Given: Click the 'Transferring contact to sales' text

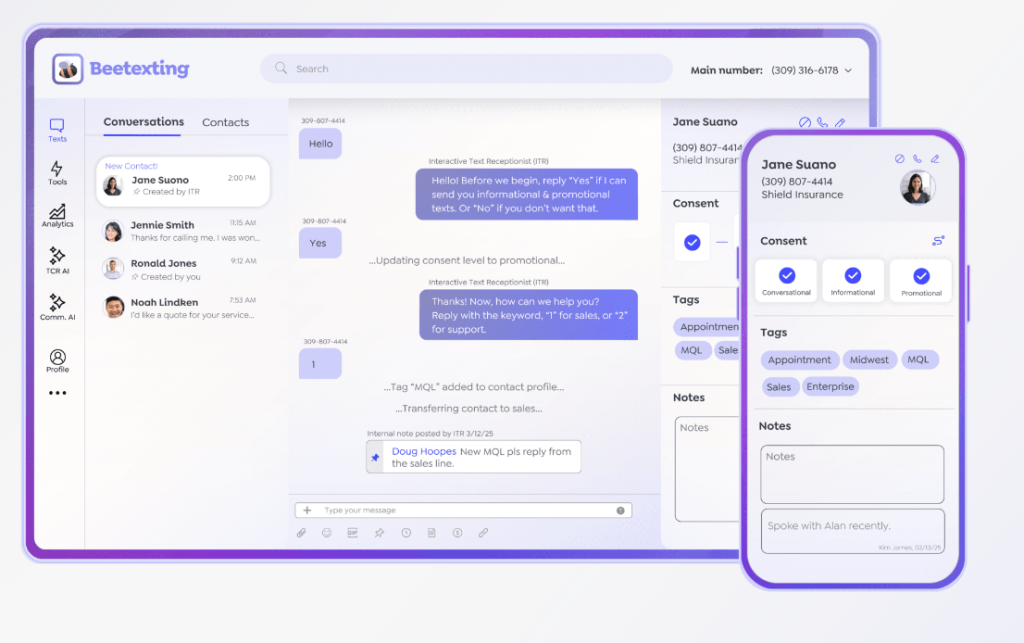Looking at the screenshot, I should [469, 408].
